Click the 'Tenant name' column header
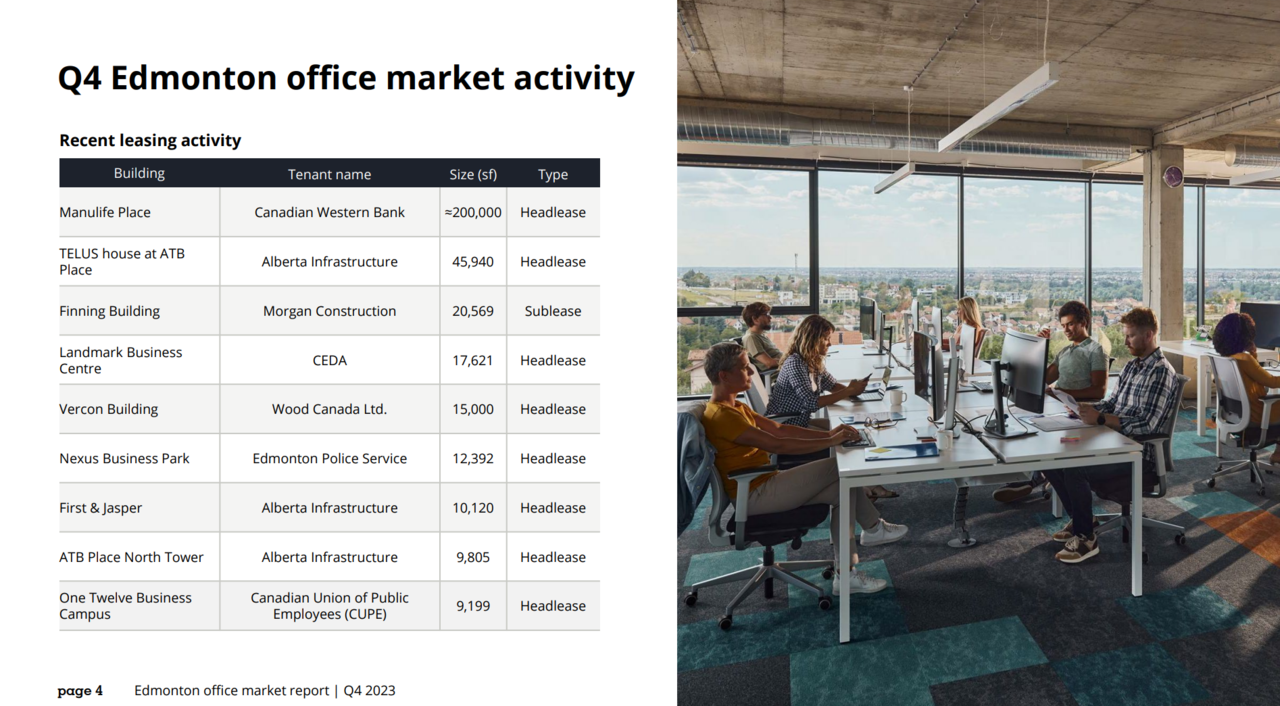 (329, 174)
